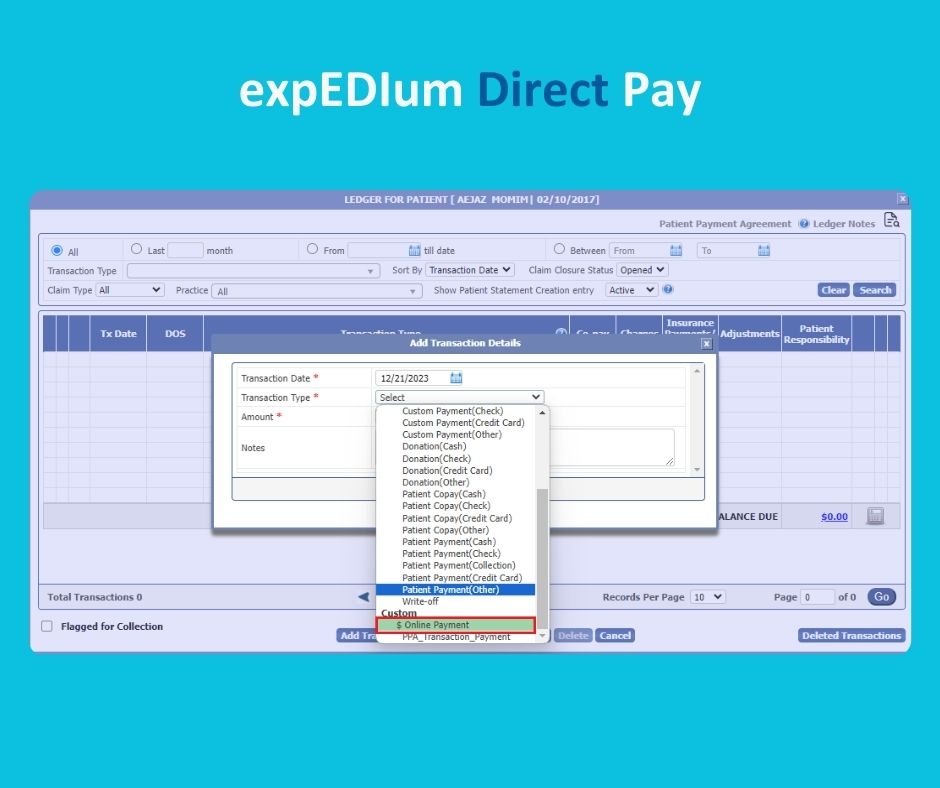Open the Transaction Date calendar picker
The height and width of the screenshot is (788, 940).
[x=456, y=378]
